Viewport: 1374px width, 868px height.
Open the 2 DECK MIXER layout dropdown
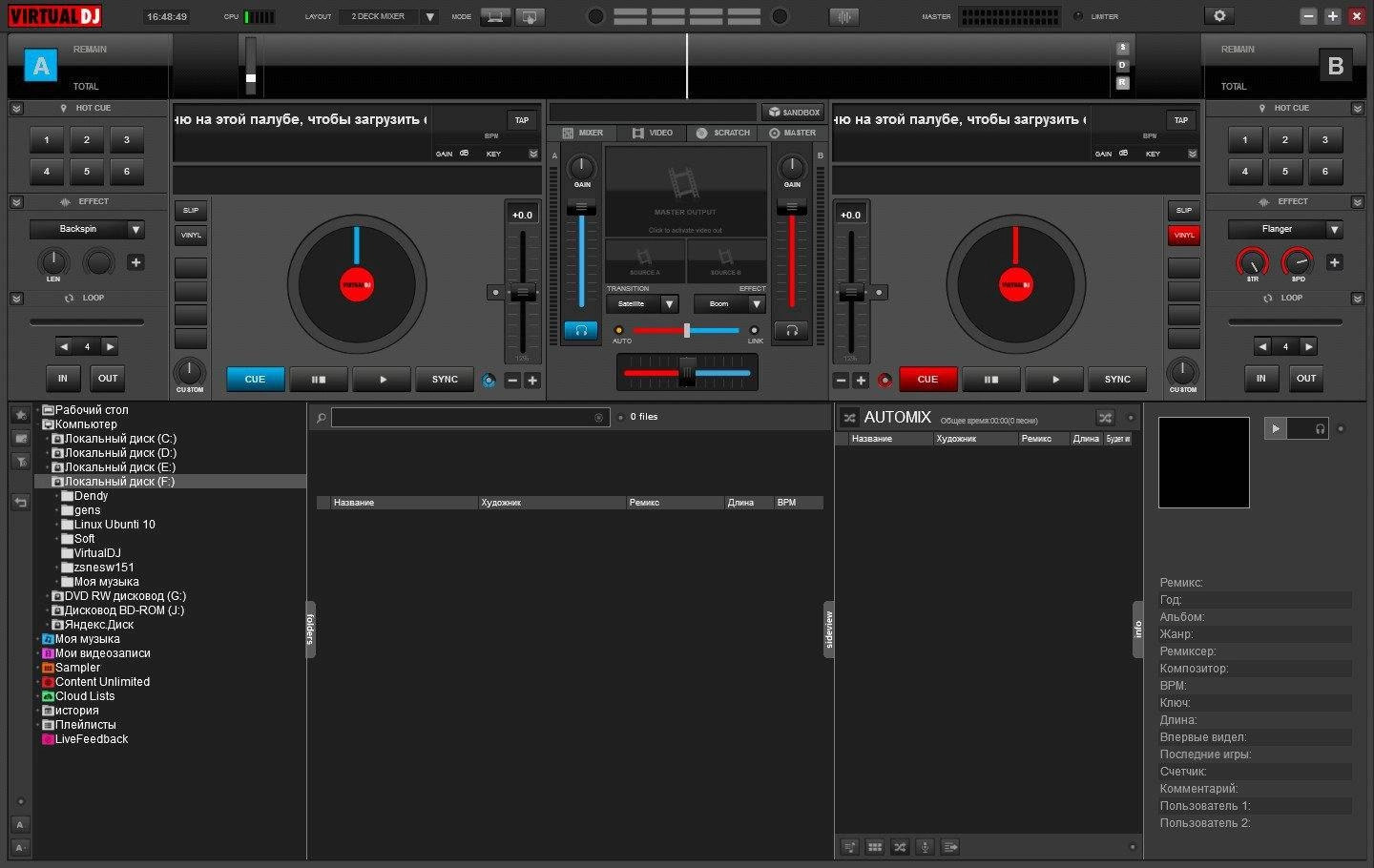(x=429, y=16)
